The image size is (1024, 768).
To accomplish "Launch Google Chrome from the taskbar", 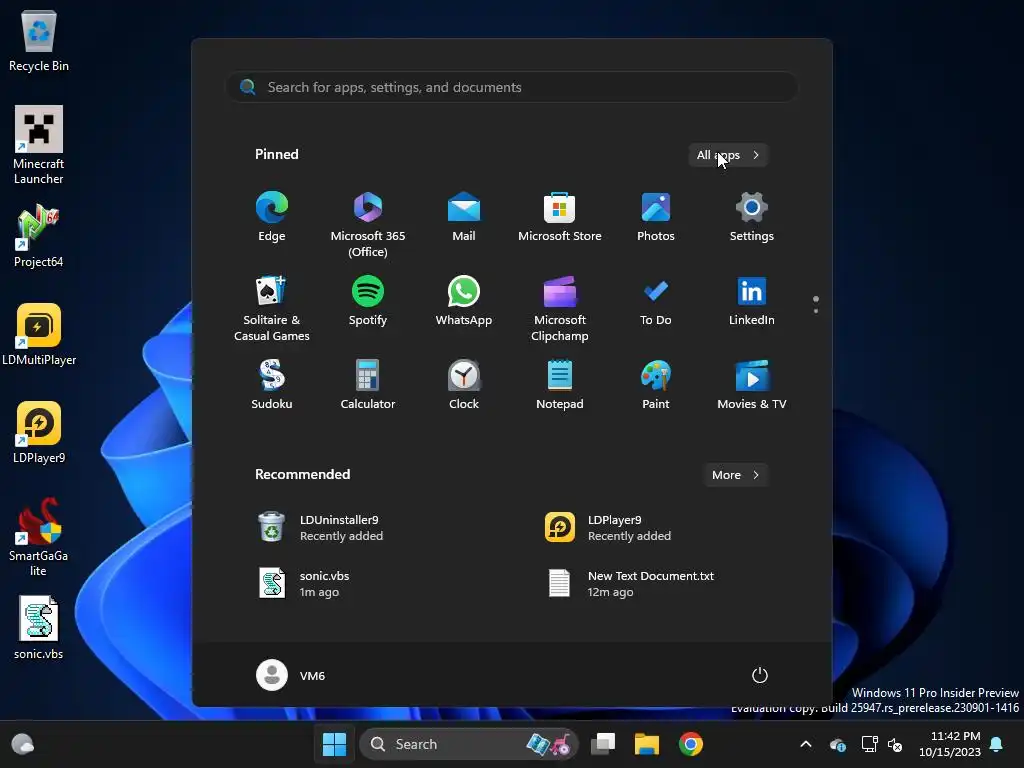I will (690, 744).
